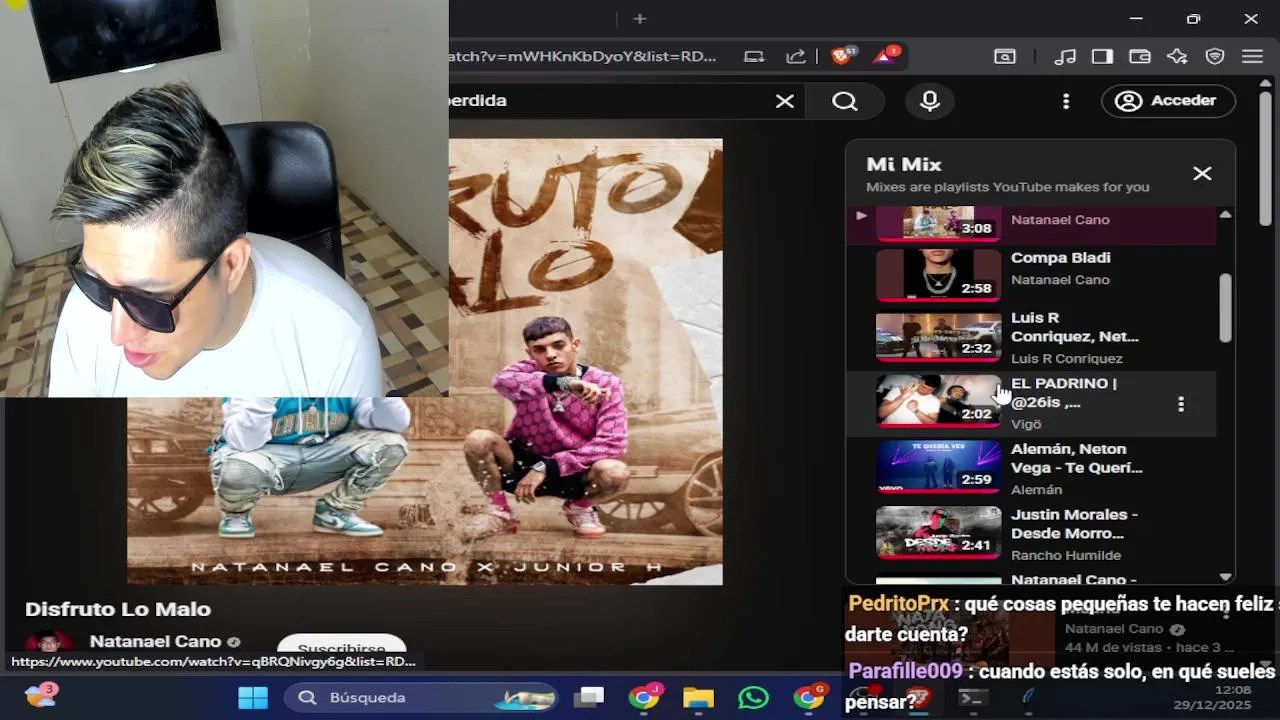Click the 2:32 Luis R Conriquez thumbnail
The image size is (1280, 720).
[938, 337]
